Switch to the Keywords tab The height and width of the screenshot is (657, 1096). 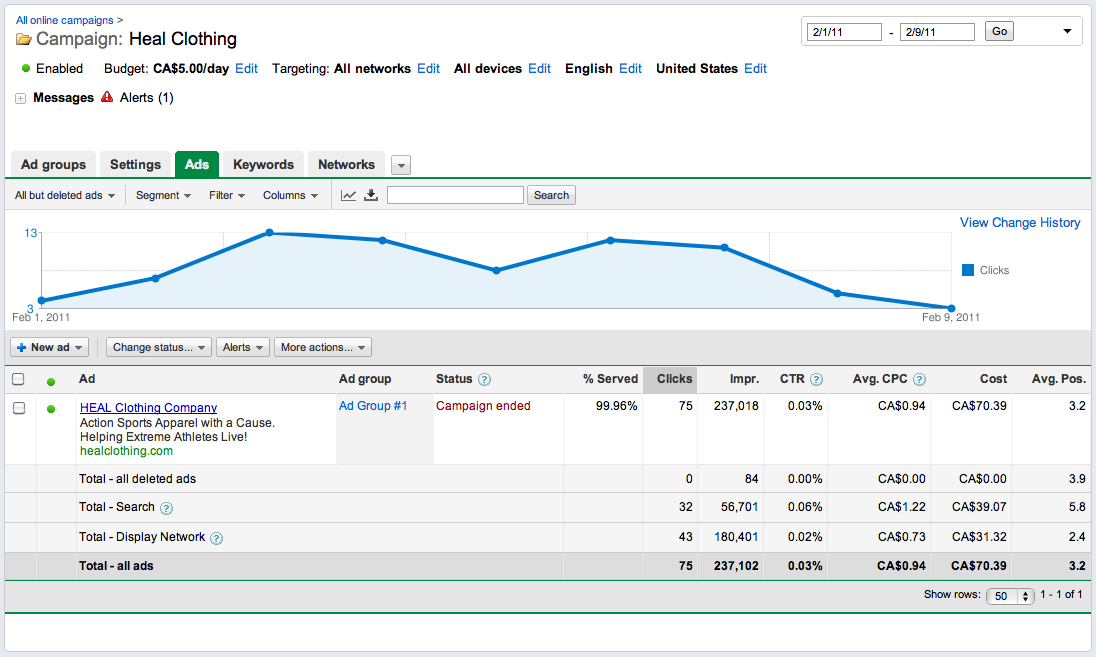[x=264, y=164]
